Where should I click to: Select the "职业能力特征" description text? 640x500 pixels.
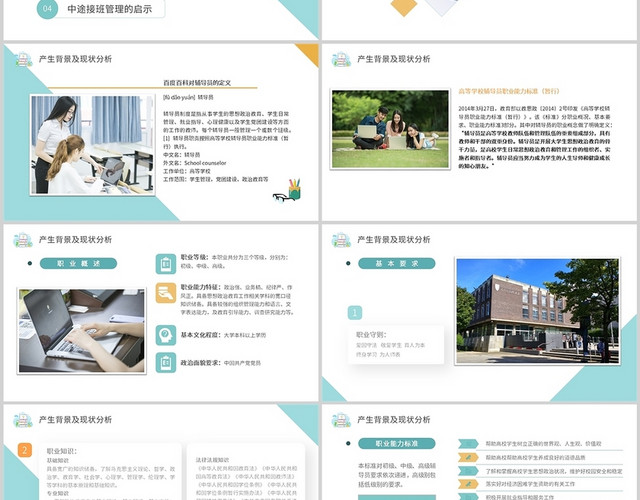pos(237,300)
